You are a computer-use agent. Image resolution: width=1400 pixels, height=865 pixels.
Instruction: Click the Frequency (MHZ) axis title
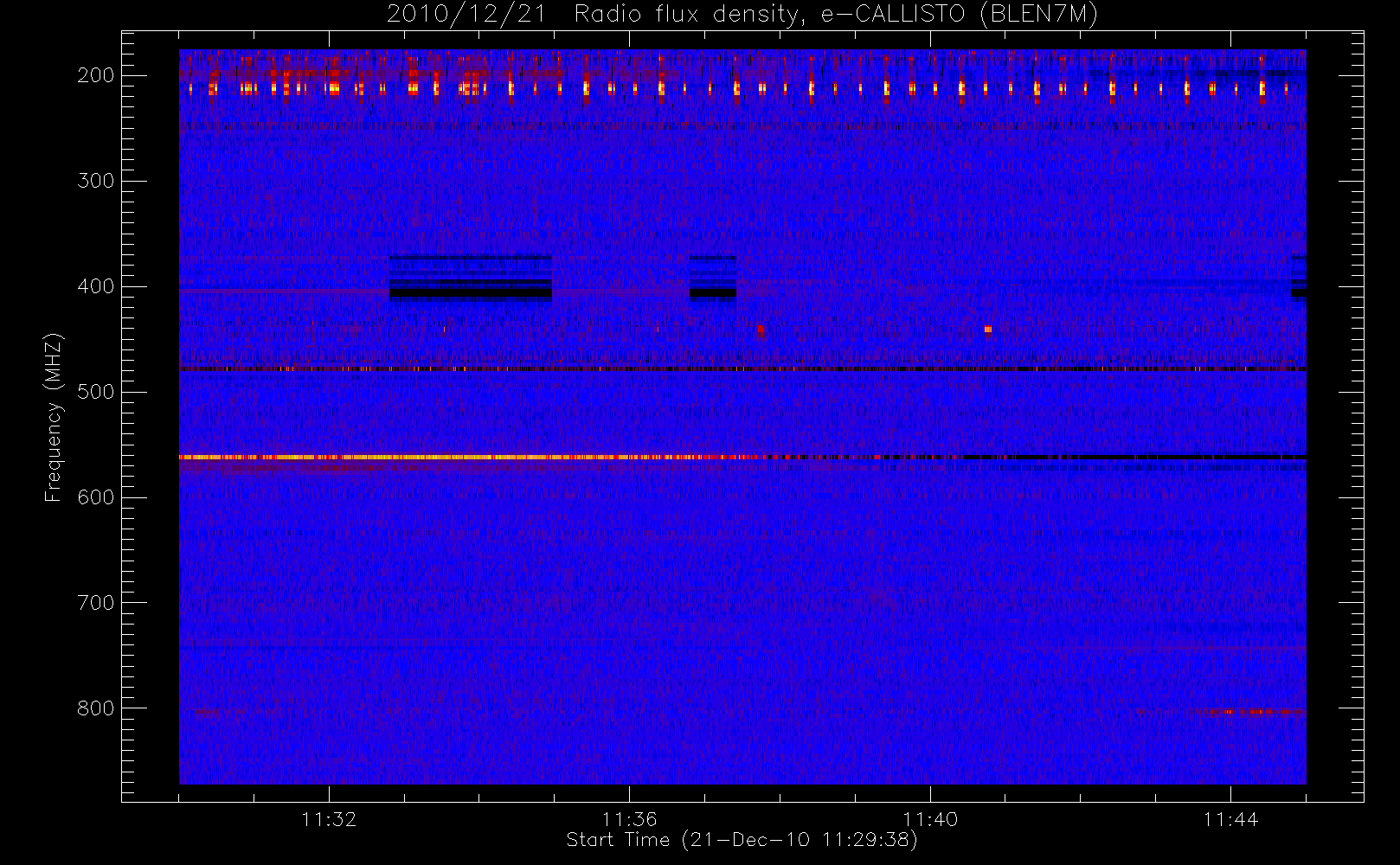pos(54,417)
